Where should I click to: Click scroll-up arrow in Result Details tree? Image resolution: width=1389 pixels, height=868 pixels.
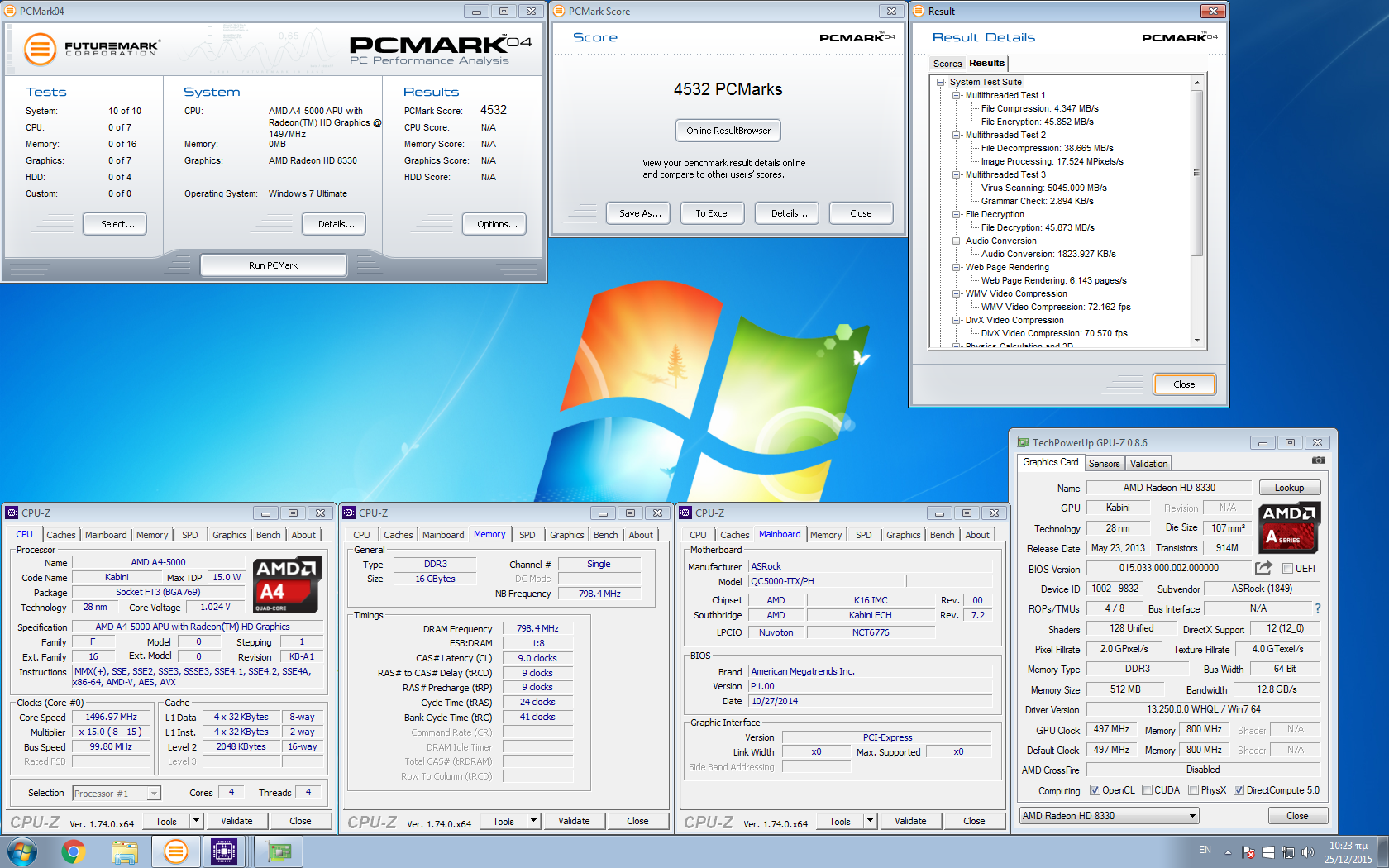[x=1196, y=83]
